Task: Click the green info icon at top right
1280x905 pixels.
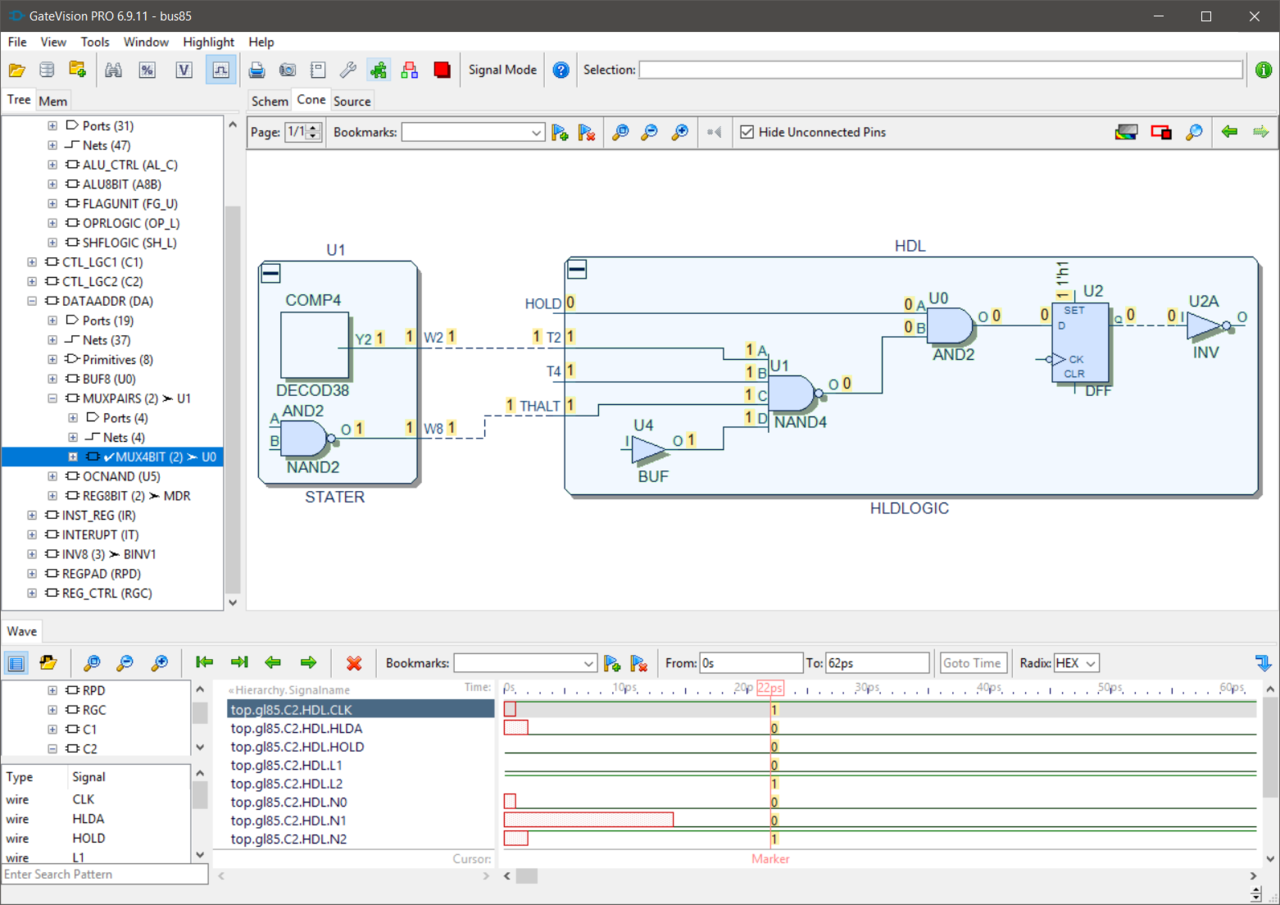Action: click(1264, 70)
